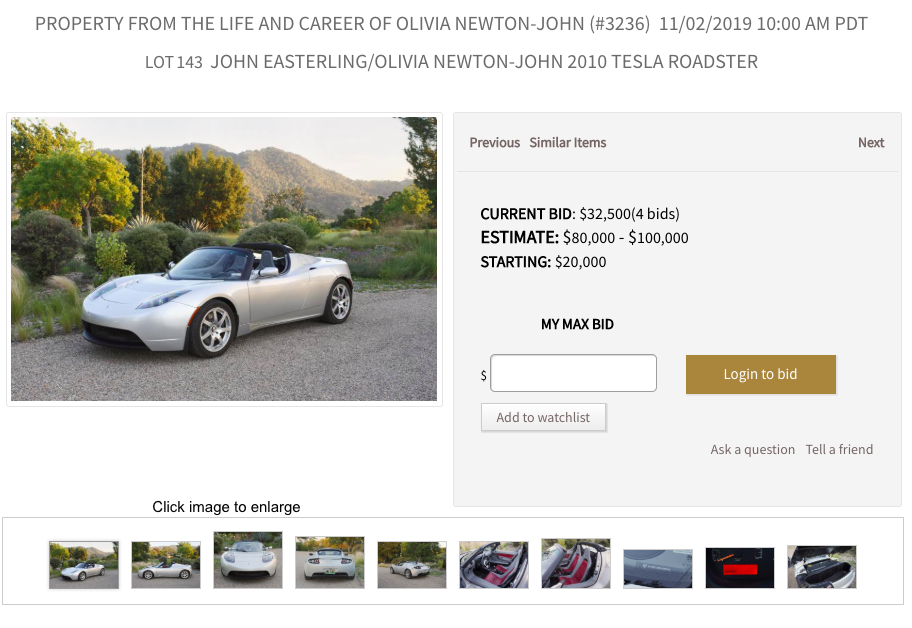
Task: Select first thumbnail of silver roadster
Action: pyautogui.click(x=84, y=565)
